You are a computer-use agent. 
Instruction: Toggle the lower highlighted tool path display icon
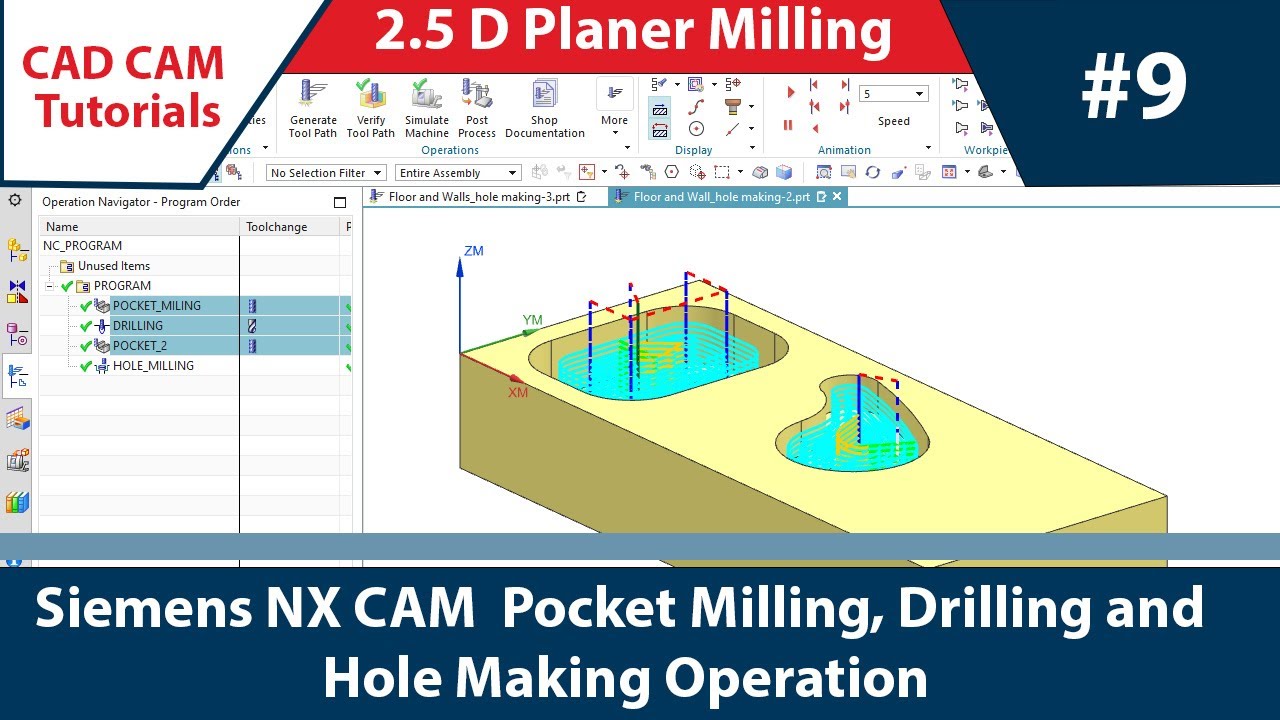(x=660, y=130)
